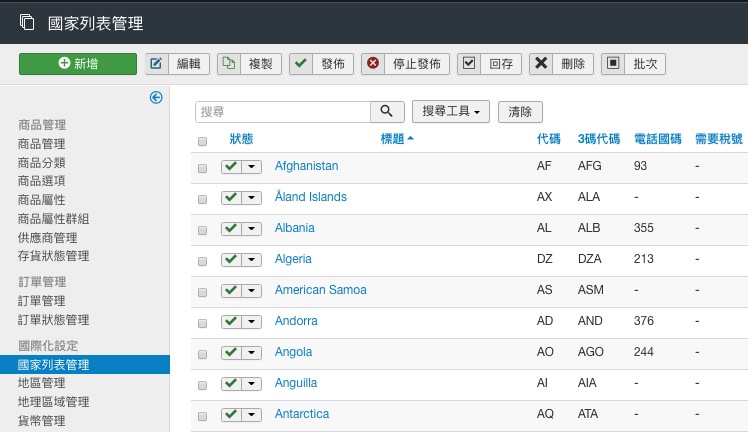The height and width of the screenshot is (432, 748).
Task: Go to 貨幣管理 in the sidebar
Action: (41, 421)
